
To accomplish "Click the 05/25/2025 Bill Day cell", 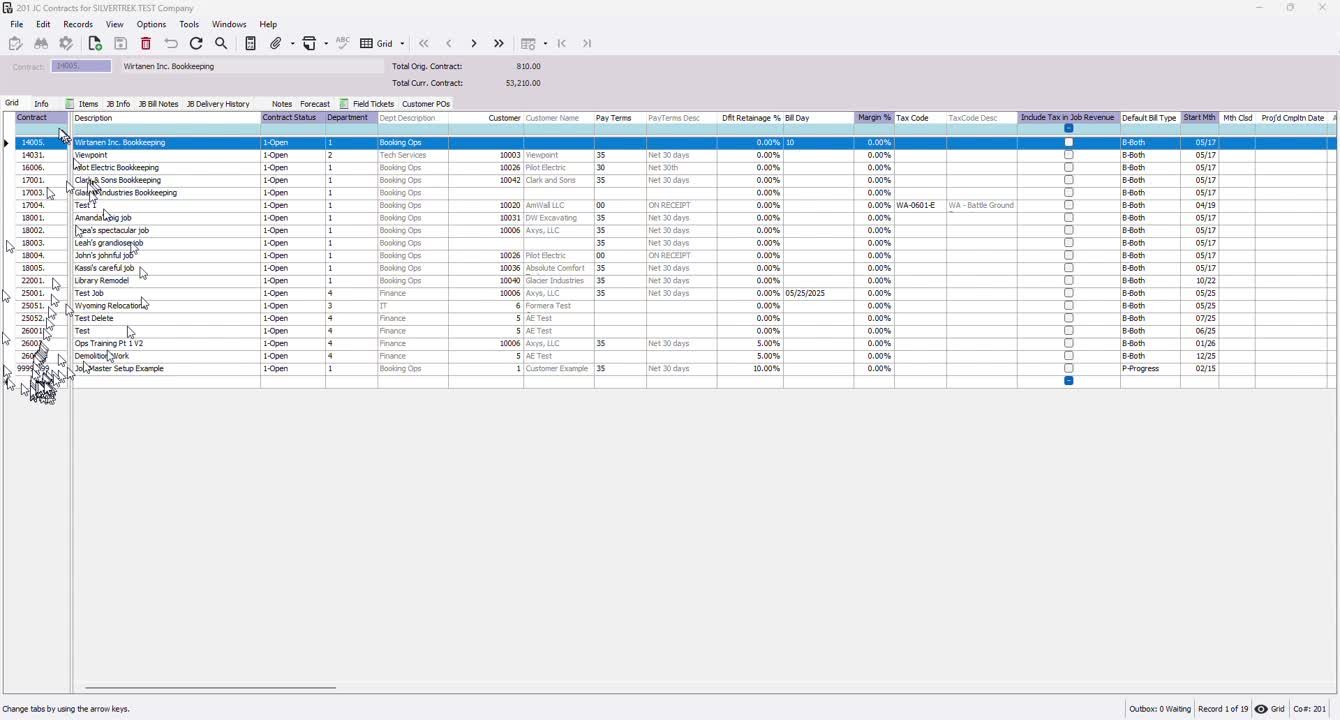I will click(819, 294).
